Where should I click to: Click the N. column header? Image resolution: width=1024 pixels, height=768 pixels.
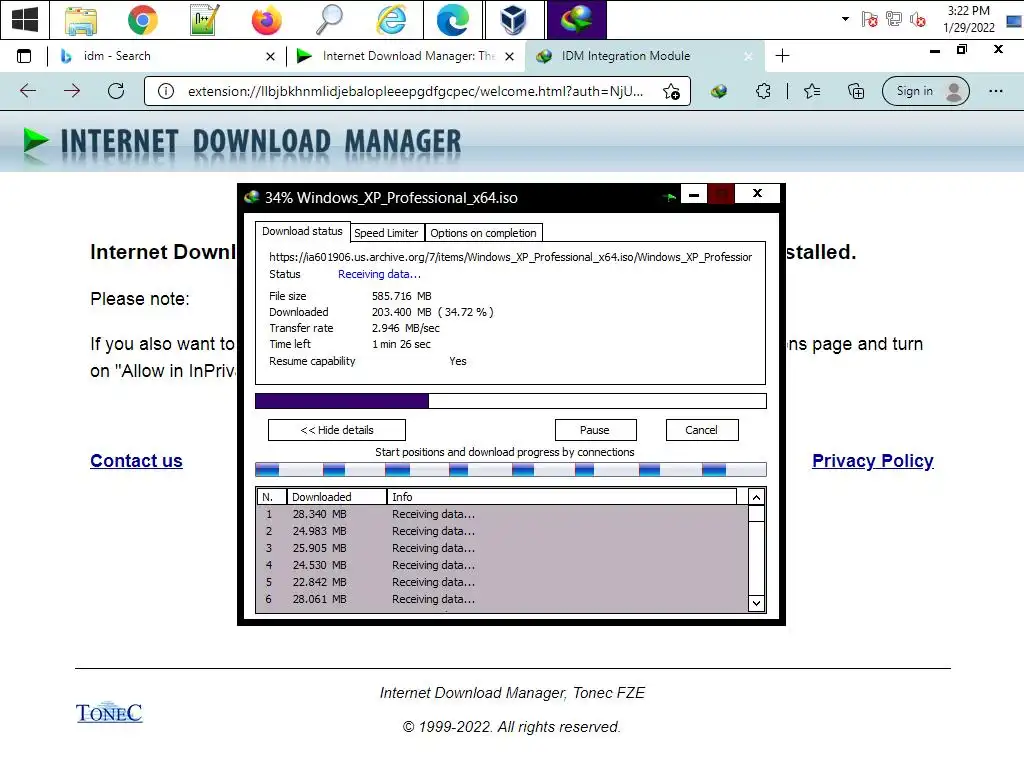pyautogui.click(x=272, y=497)
